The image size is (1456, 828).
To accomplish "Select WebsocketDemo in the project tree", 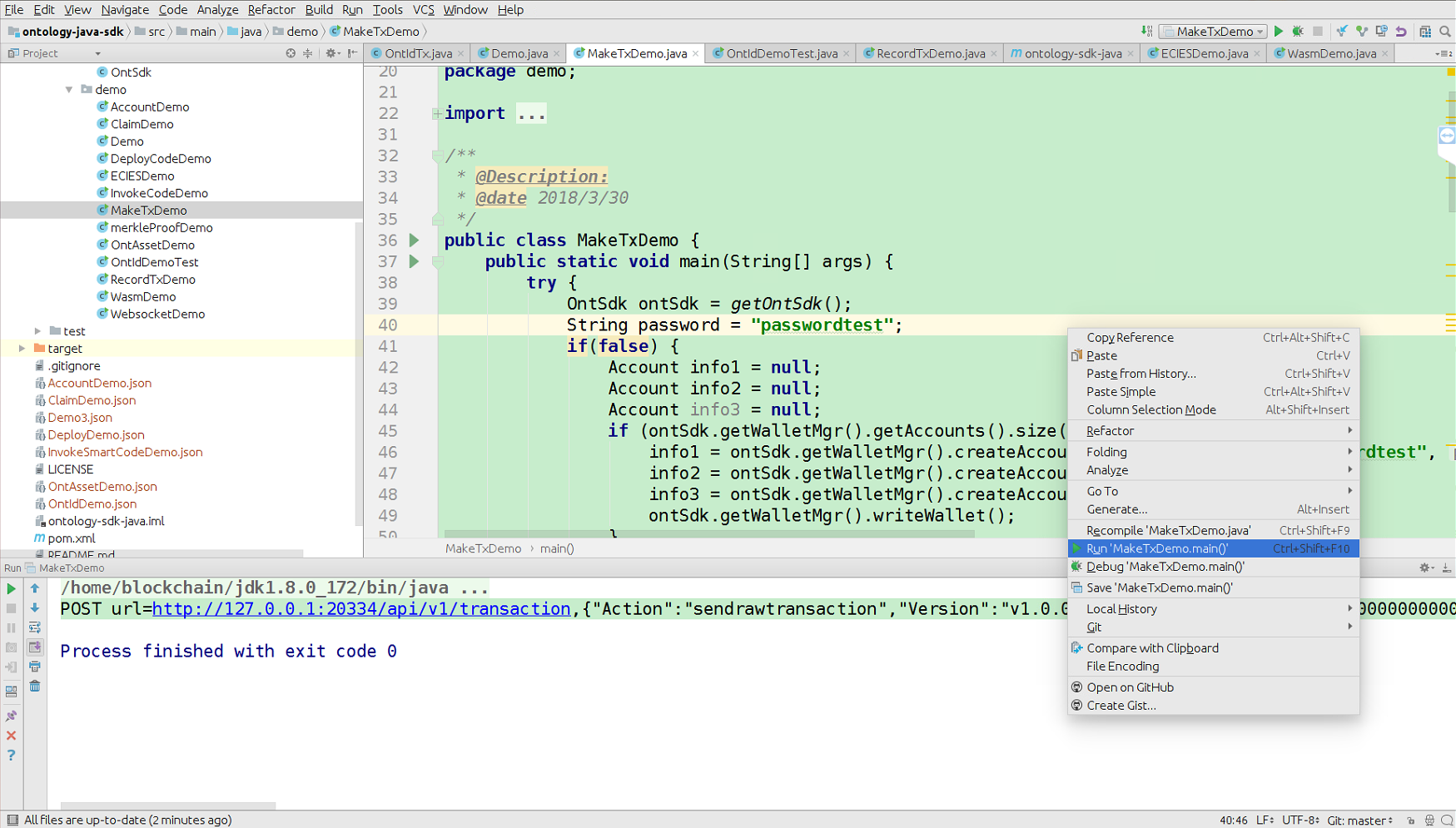I will [x=157, y=314].
